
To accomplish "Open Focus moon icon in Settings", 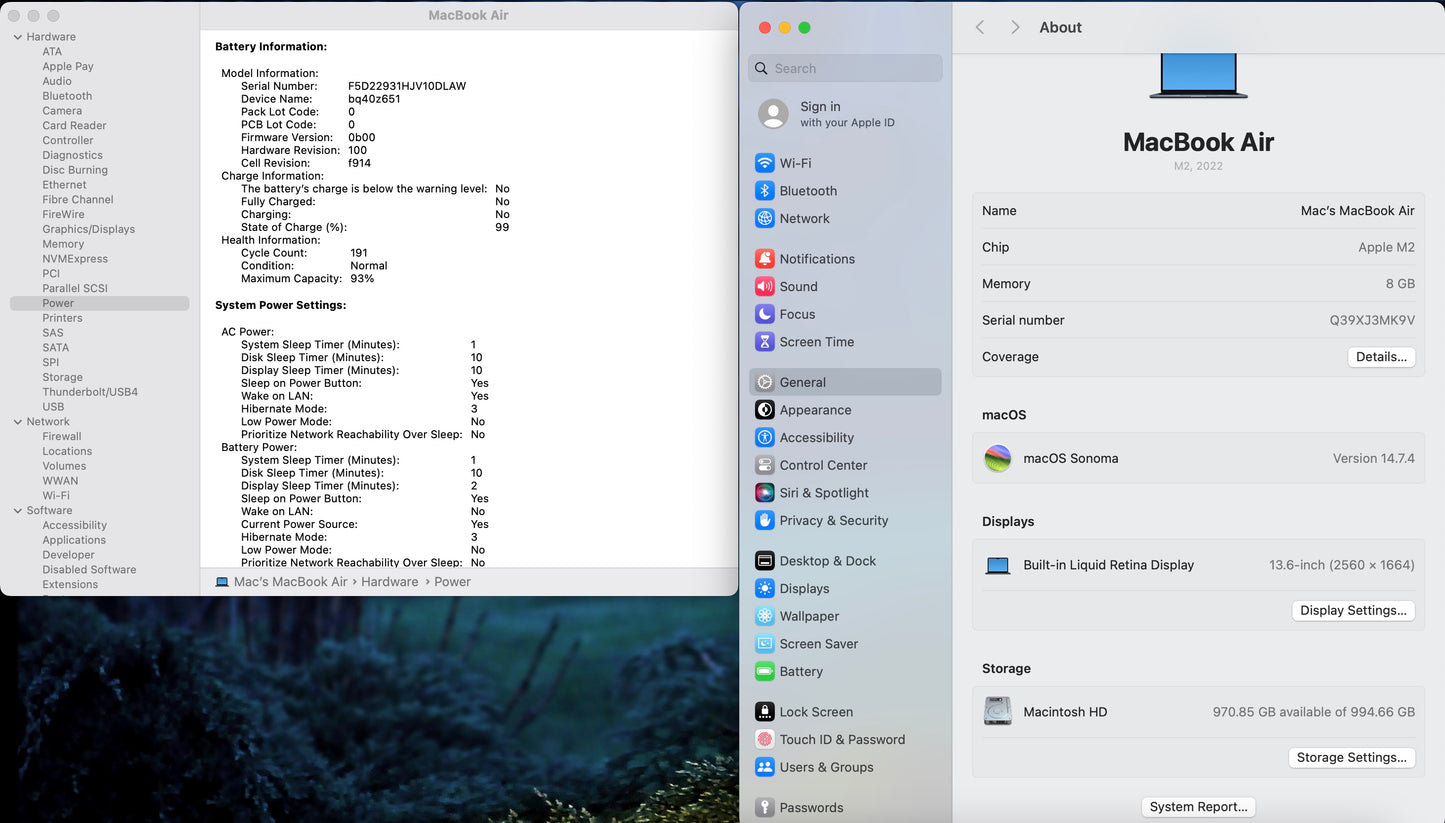I will click(765, 314).
